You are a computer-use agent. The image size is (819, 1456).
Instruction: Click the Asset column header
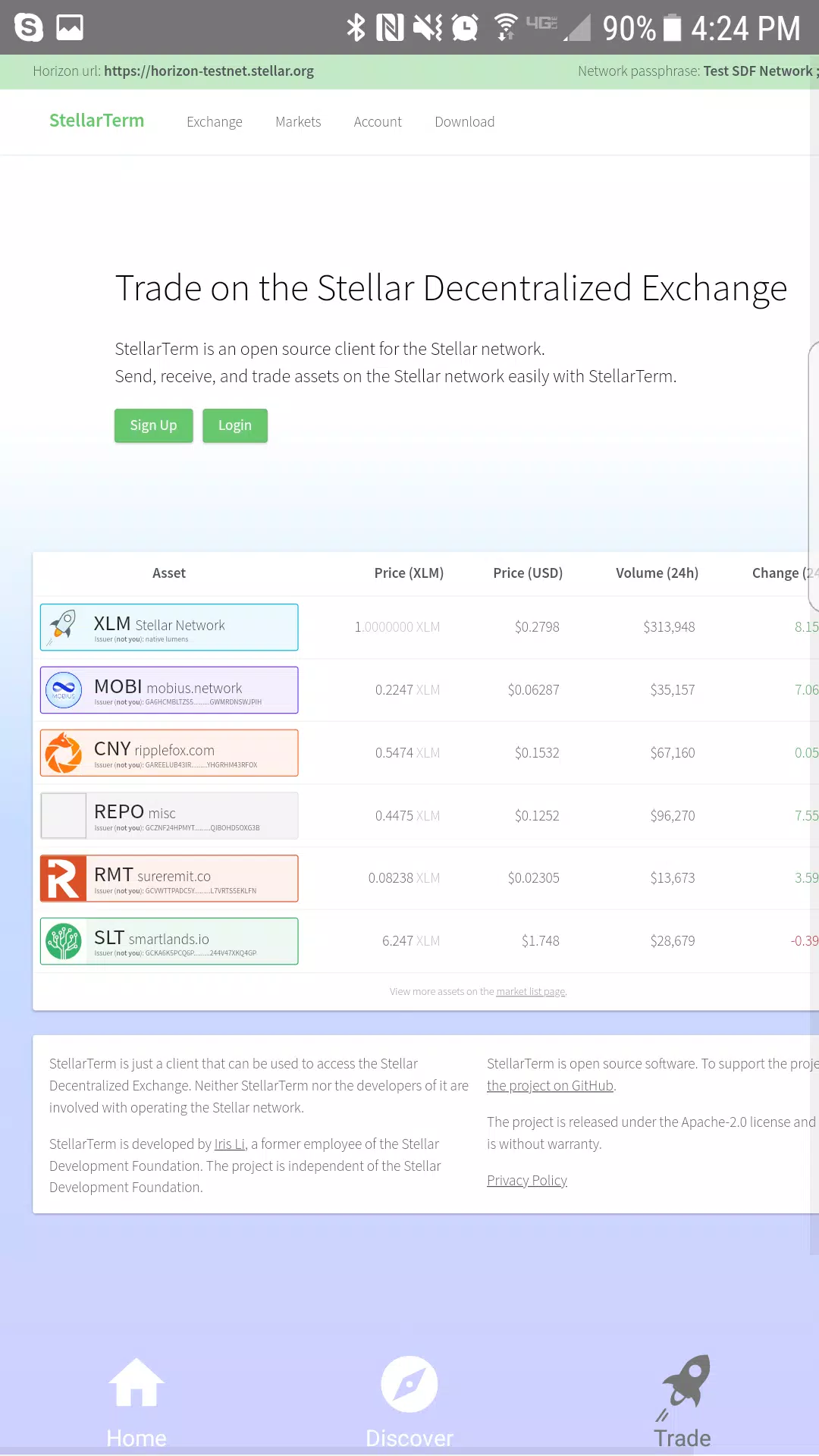coord(169,573)
